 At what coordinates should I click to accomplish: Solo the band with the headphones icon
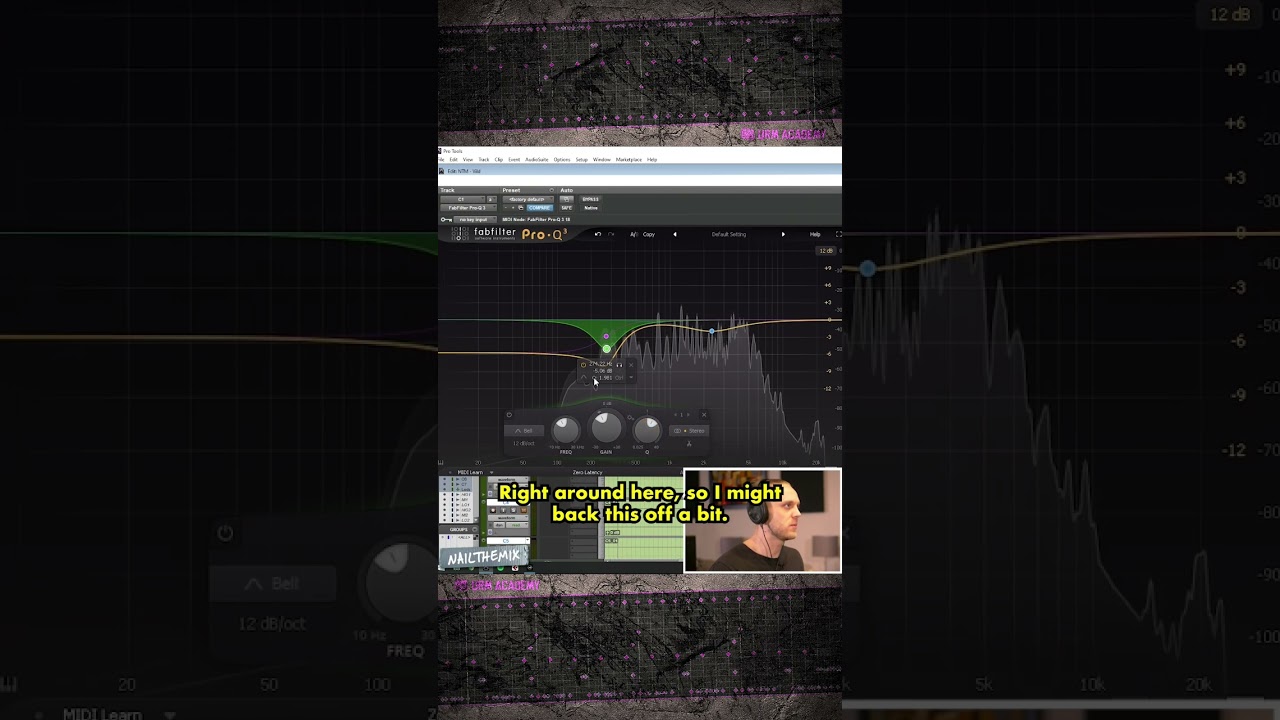pyautogui.click(x=619, y=365)
